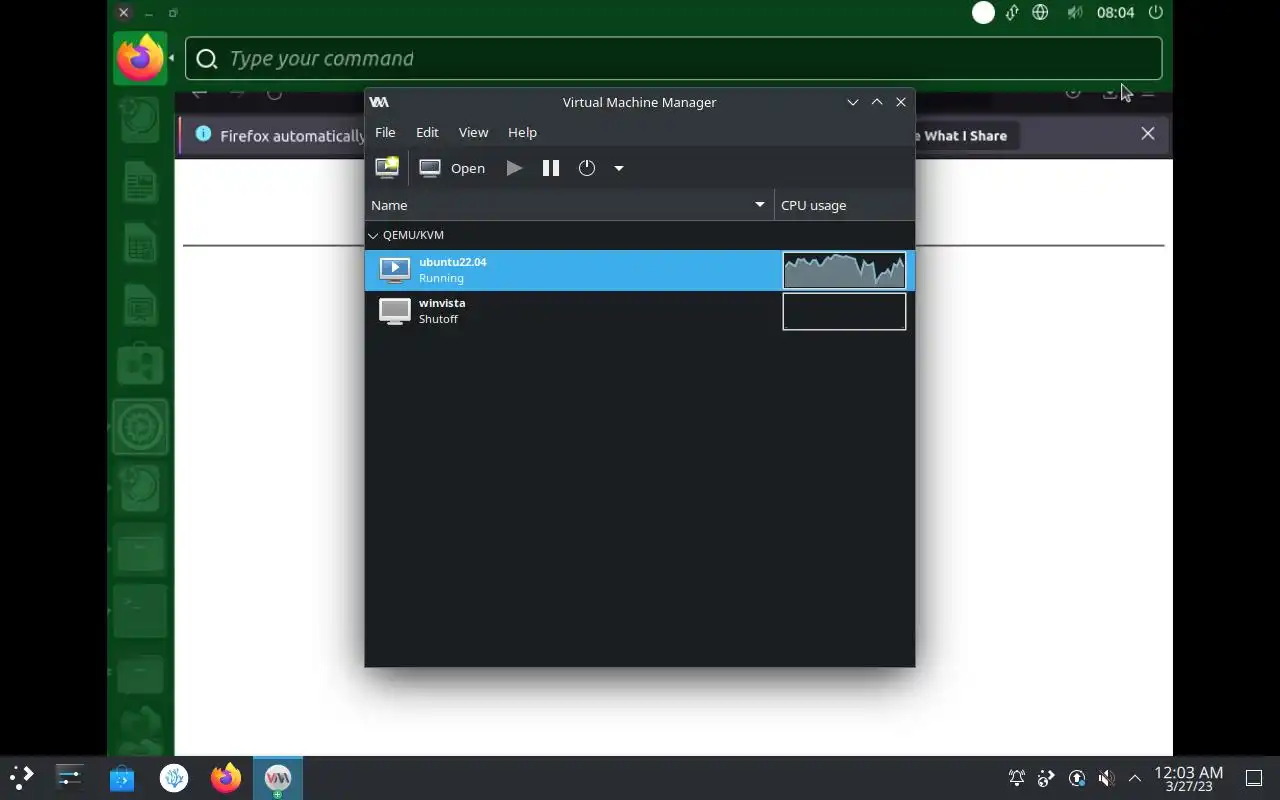Click the guest power icon beside the clock
Image resolution: width=1280 pixels, height=800 pixels.
pyautogui.click(x=1156, y=13)
